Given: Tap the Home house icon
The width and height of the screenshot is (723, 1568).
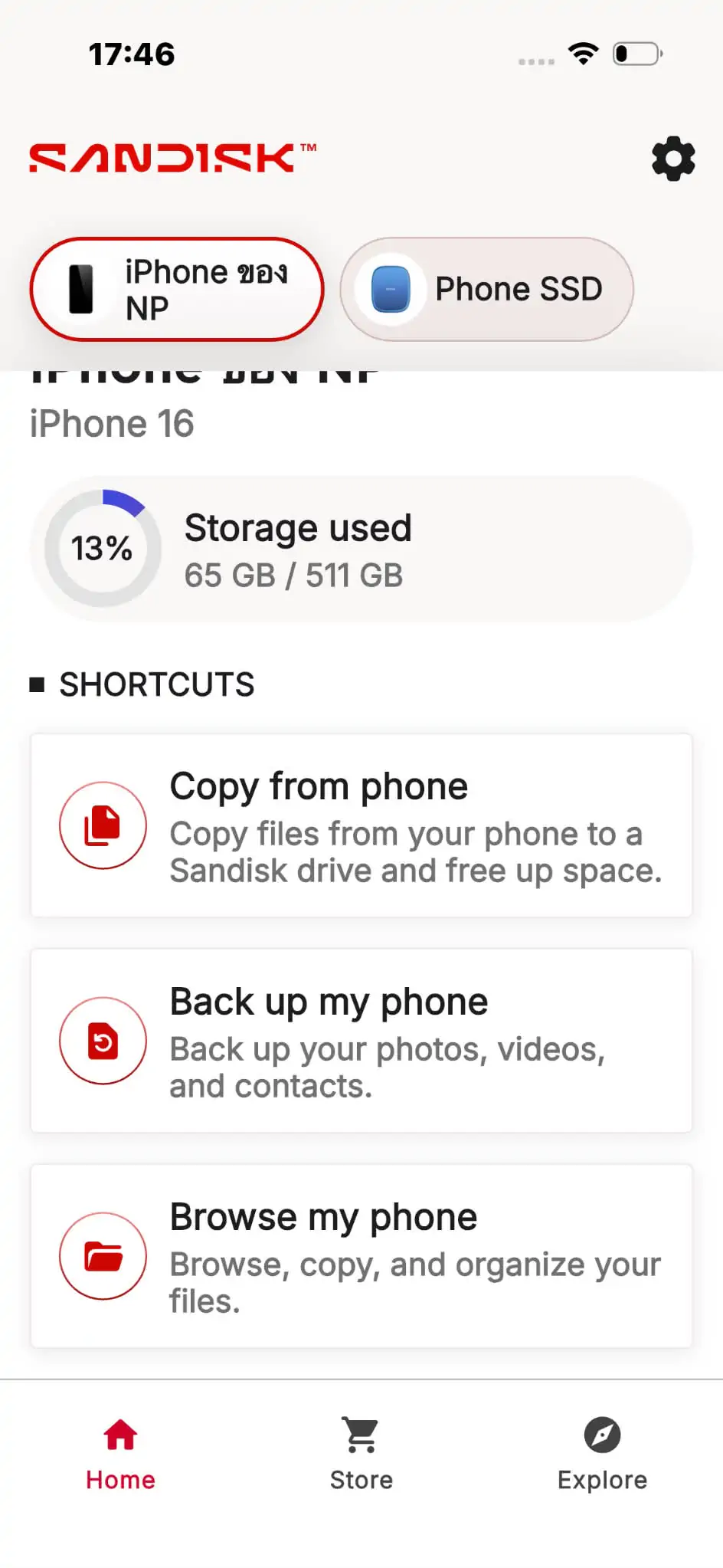Looking at the screenshot, I should 120,1435.
